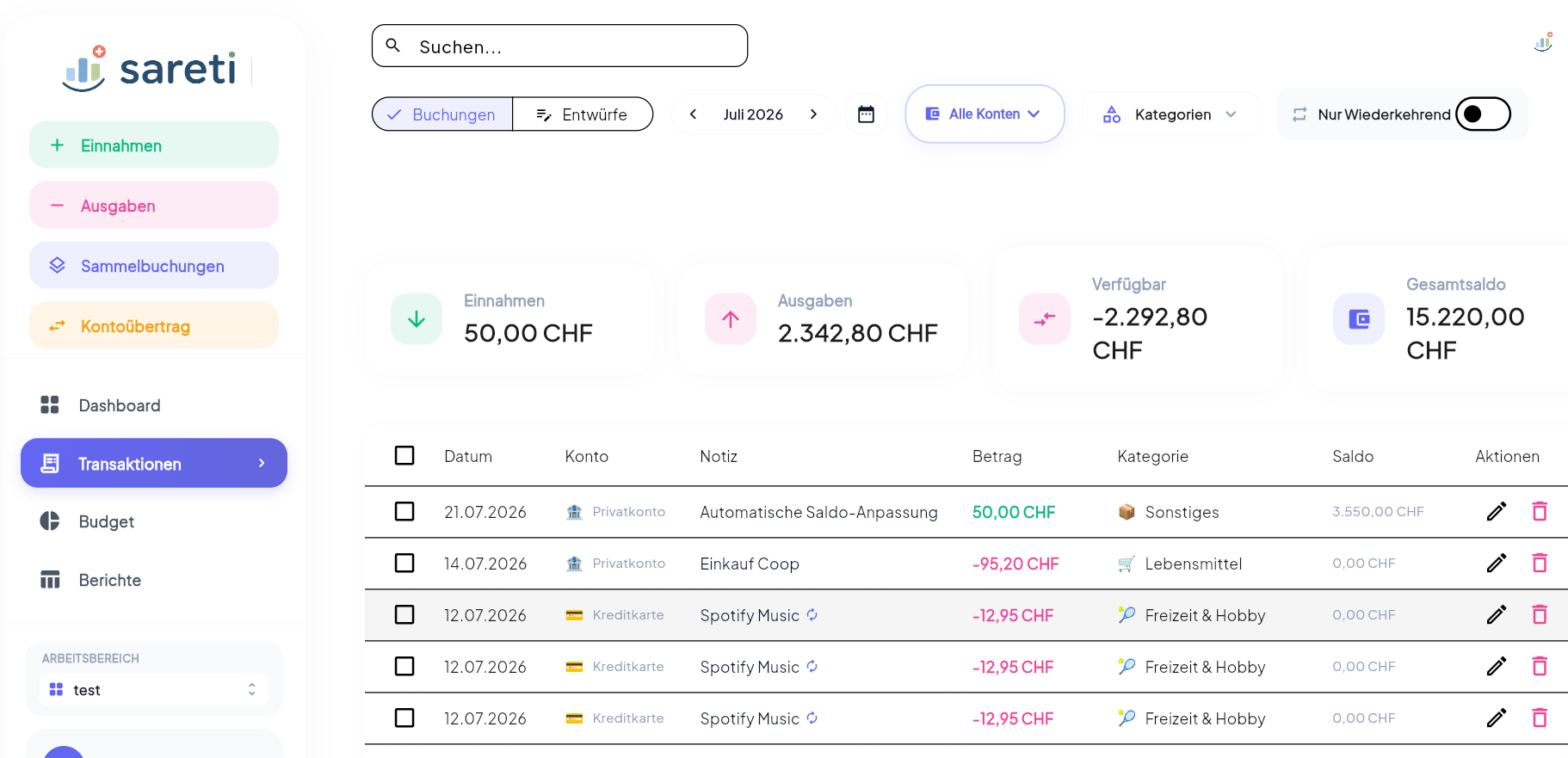Open the Kategorien dropdown

pos(1171,114)
